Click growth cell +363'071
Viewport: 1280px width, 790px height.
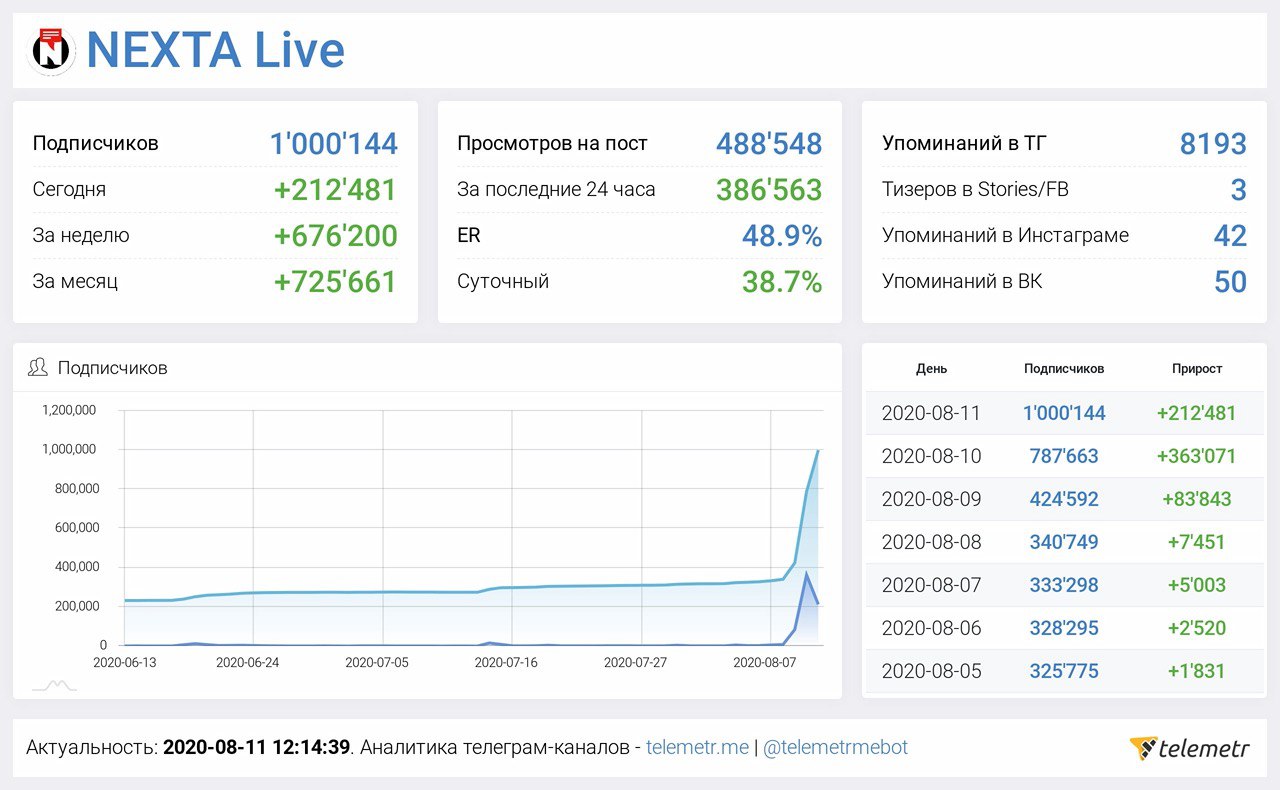1196,456
